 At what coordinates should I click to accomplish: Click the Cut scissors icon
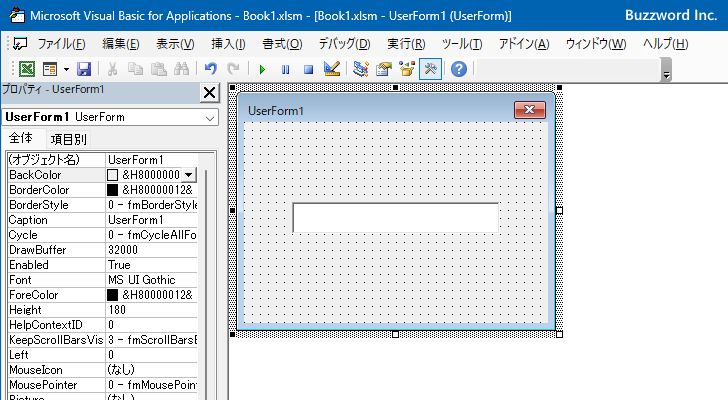(112, 70)
